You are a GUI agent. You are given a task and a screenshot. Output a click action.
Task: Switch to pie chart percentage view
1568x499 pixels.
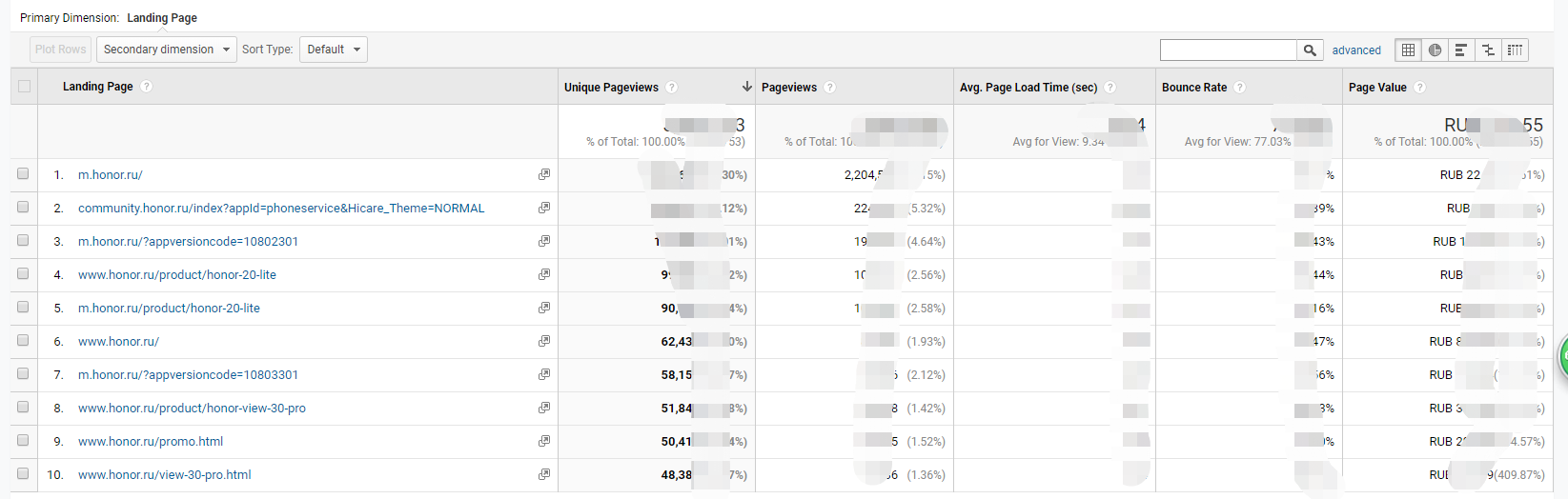click(1435, 50)
